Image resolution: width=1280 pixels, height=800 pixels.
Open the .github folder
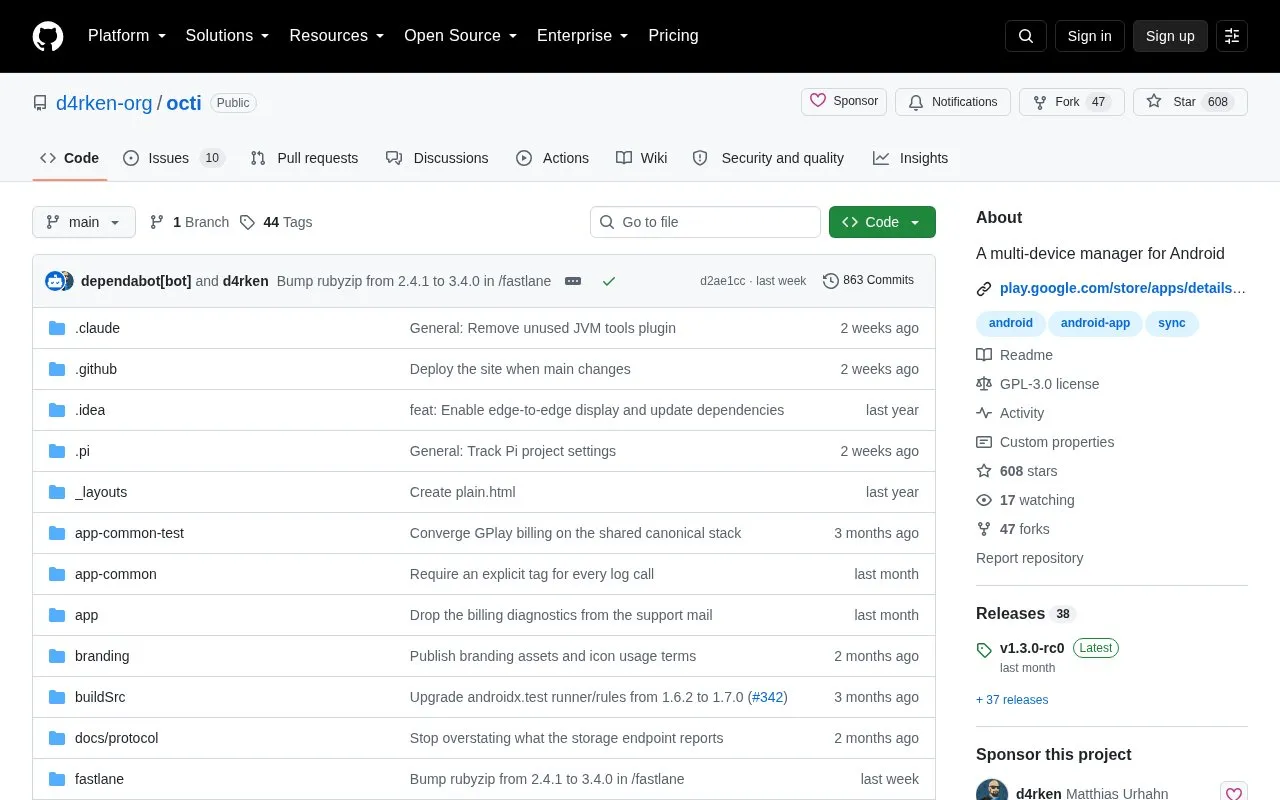tap(96, 369)
